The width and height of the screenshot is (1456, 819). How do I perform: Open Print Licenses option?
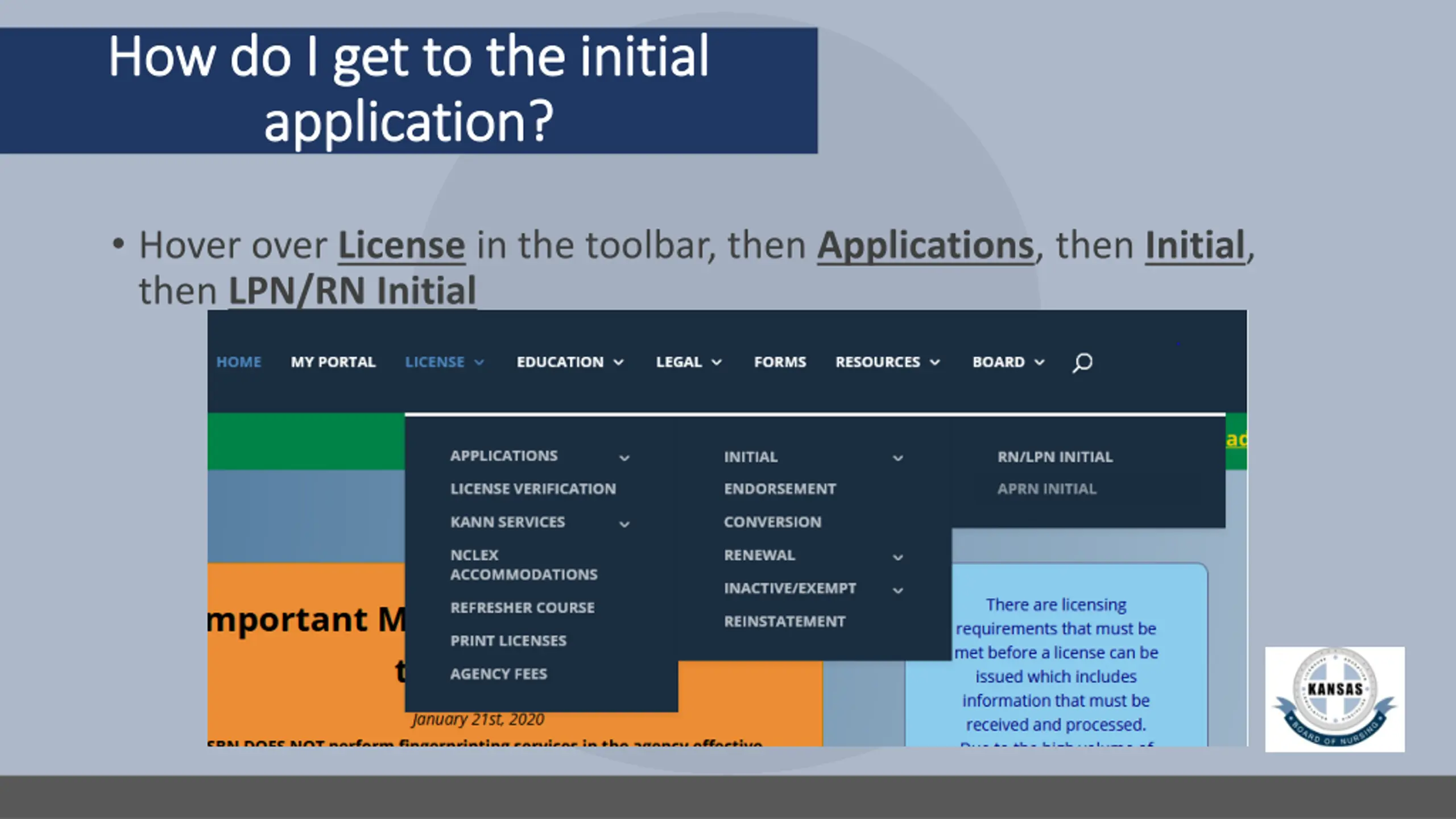point(508,641)
